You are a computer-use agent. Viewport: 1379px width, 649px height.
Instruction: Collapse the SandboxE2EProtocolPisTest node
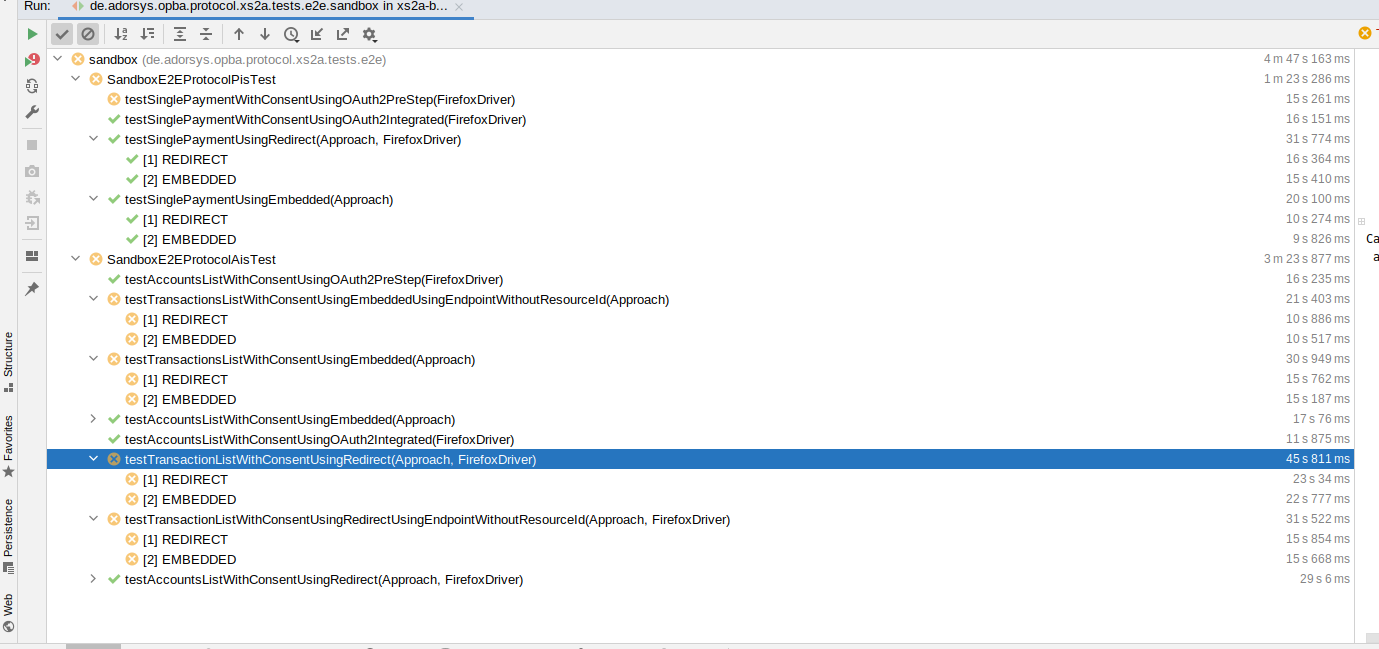(x=76, y=80)
